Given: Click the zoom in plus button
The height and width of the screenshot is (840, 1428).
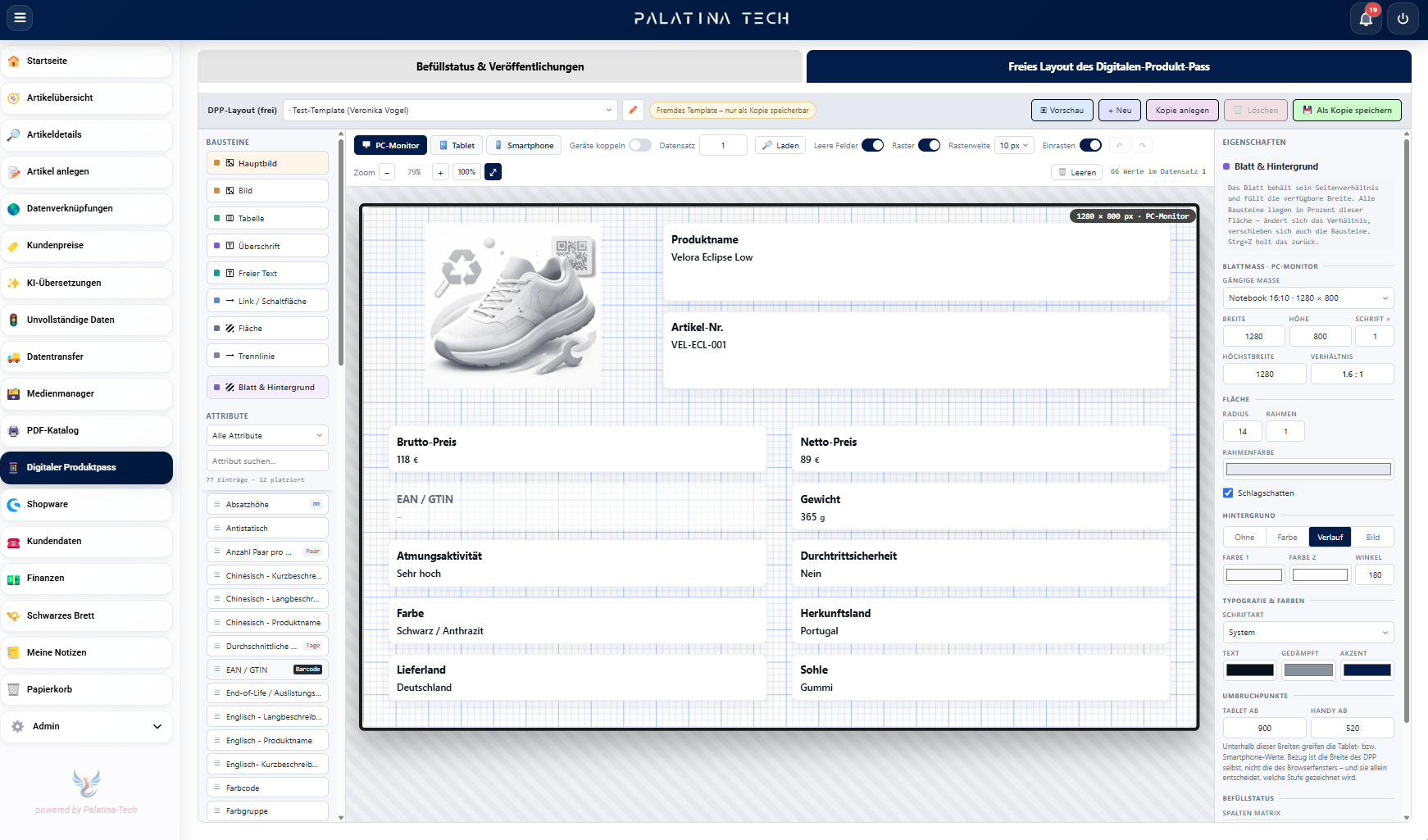Looking at the screenshot, I should [x=440, y=172].
